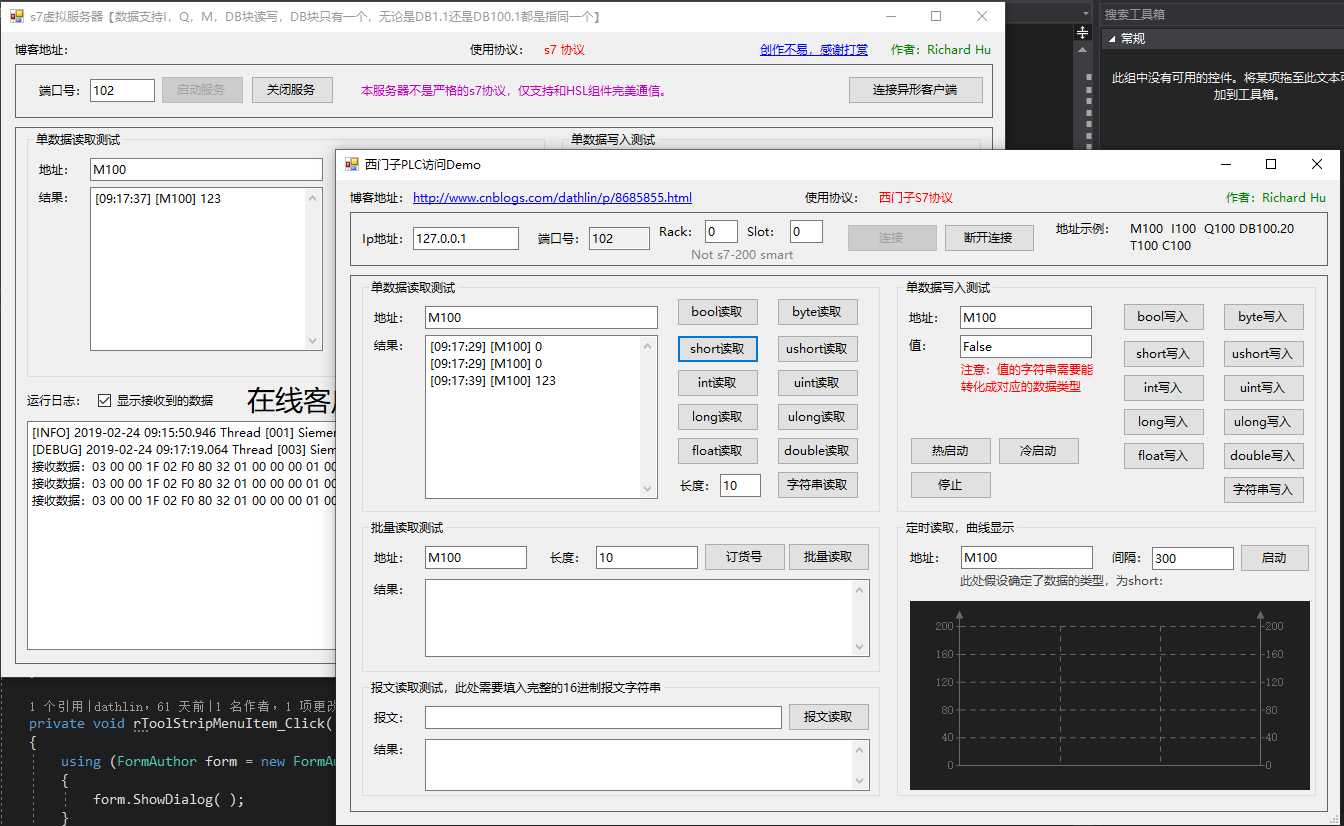Click the float读取 button

click(x=717, y=451)
